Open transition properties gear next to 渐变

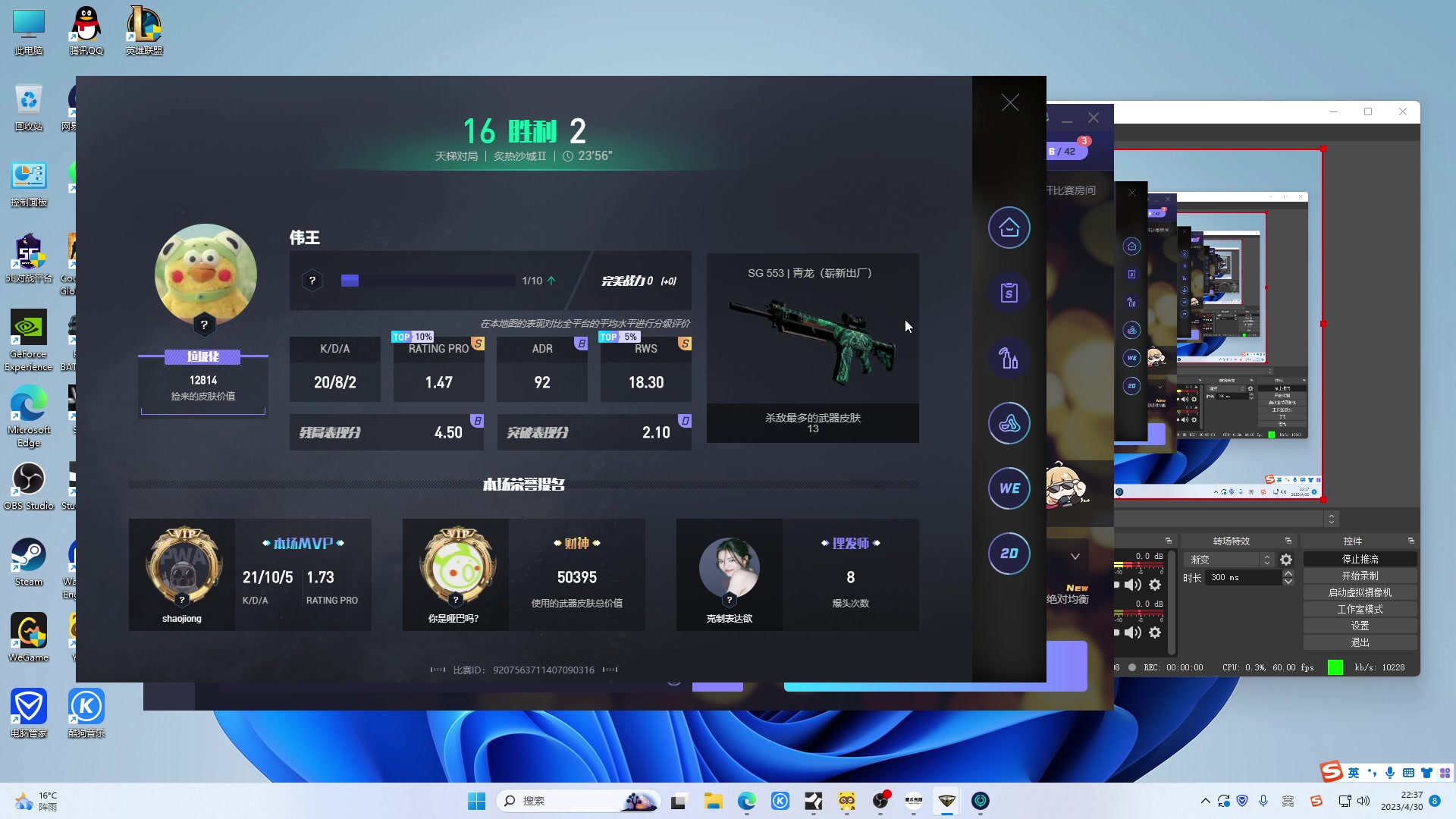pyautogui.click(x=1286, y=560)
